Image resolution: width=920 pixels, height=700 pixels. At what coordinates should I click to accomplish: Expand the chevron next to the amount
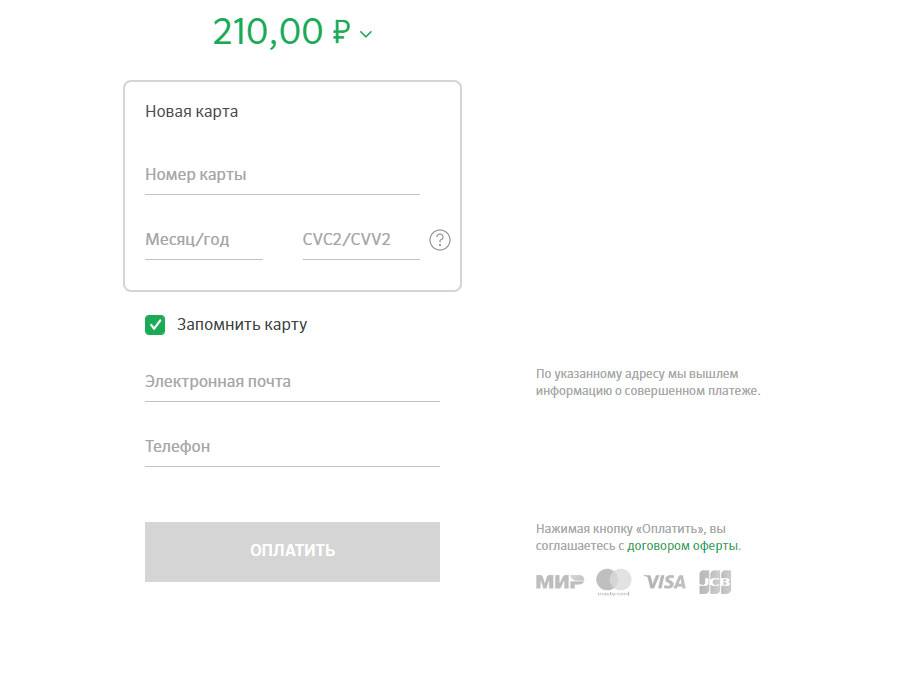[366, 34]
